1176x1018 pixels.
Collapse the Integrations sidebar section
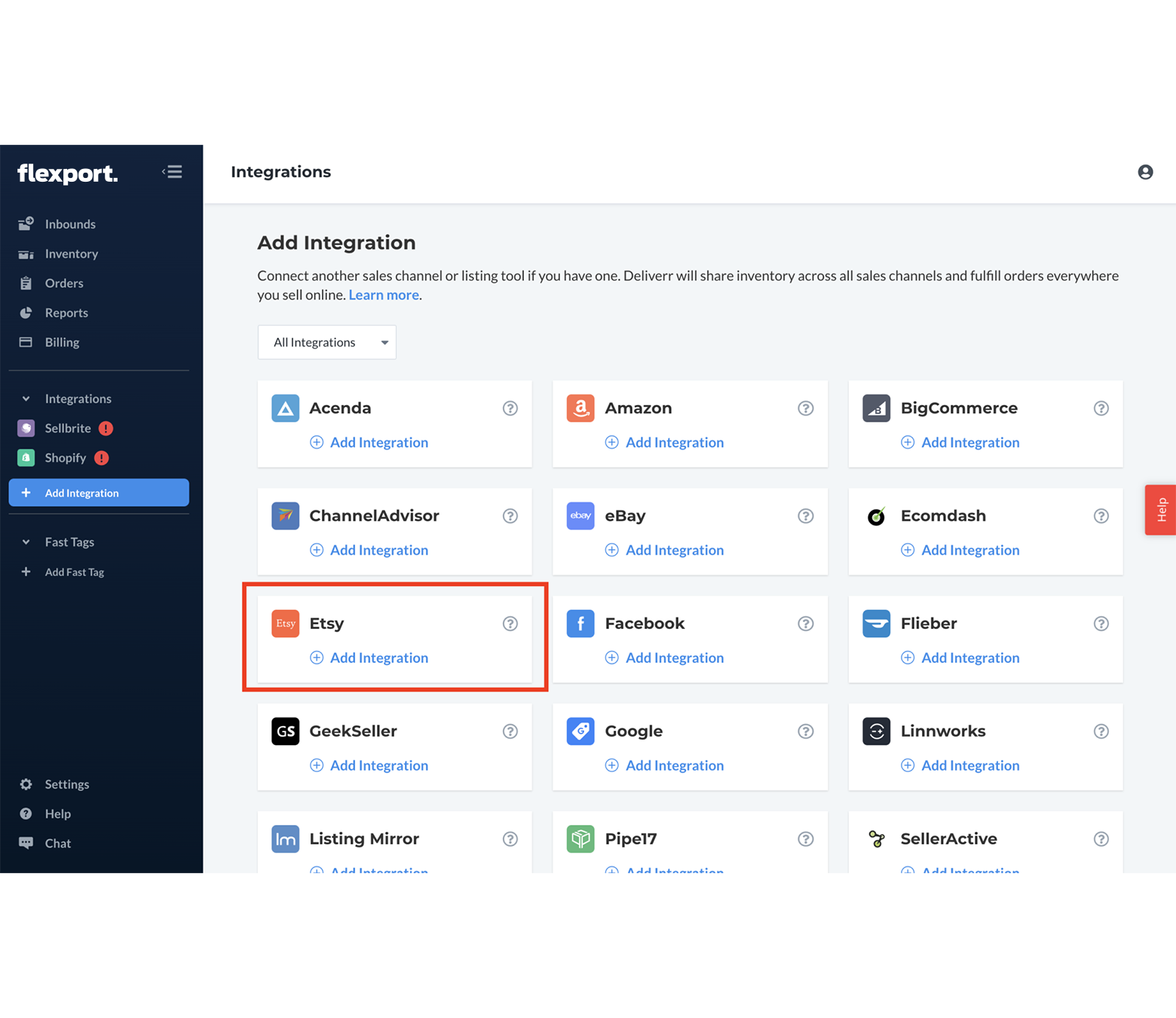pyautogui.click(x=26, y=399)
